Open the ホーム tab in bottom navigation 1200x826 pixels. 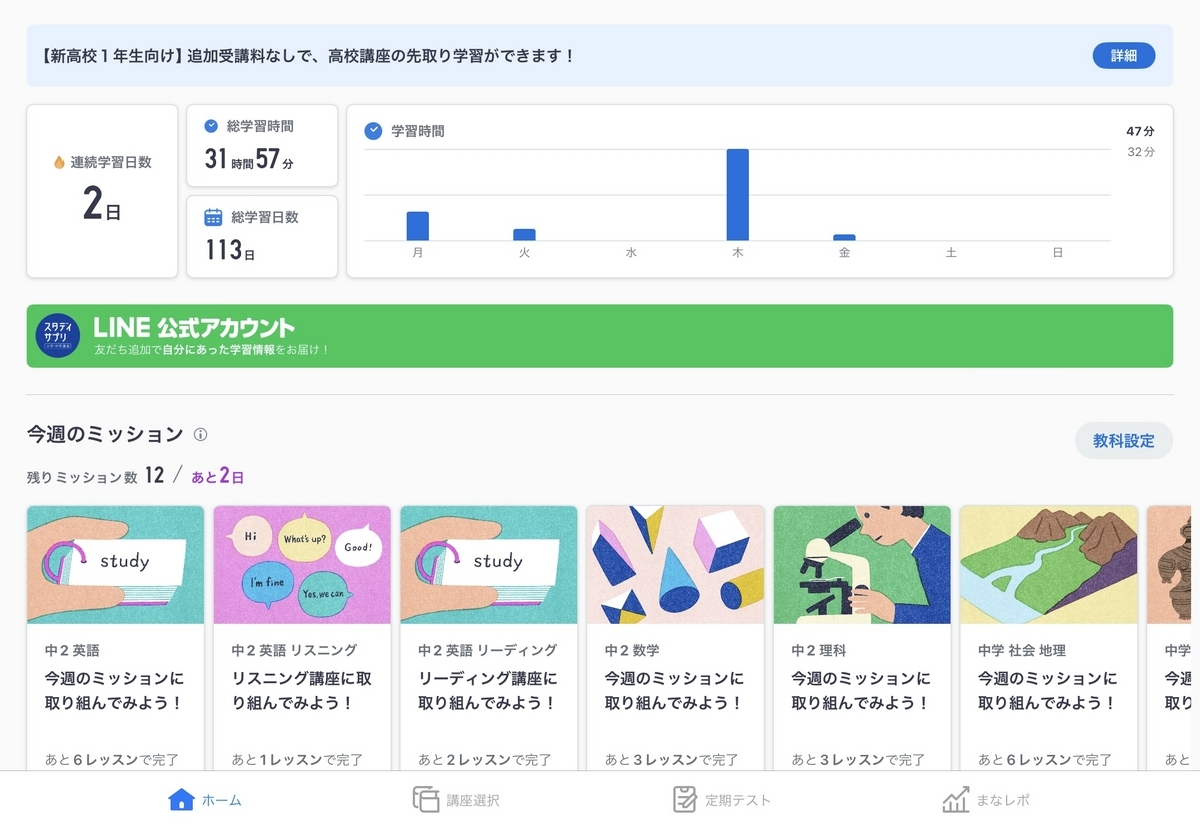[x=205, y=800]
